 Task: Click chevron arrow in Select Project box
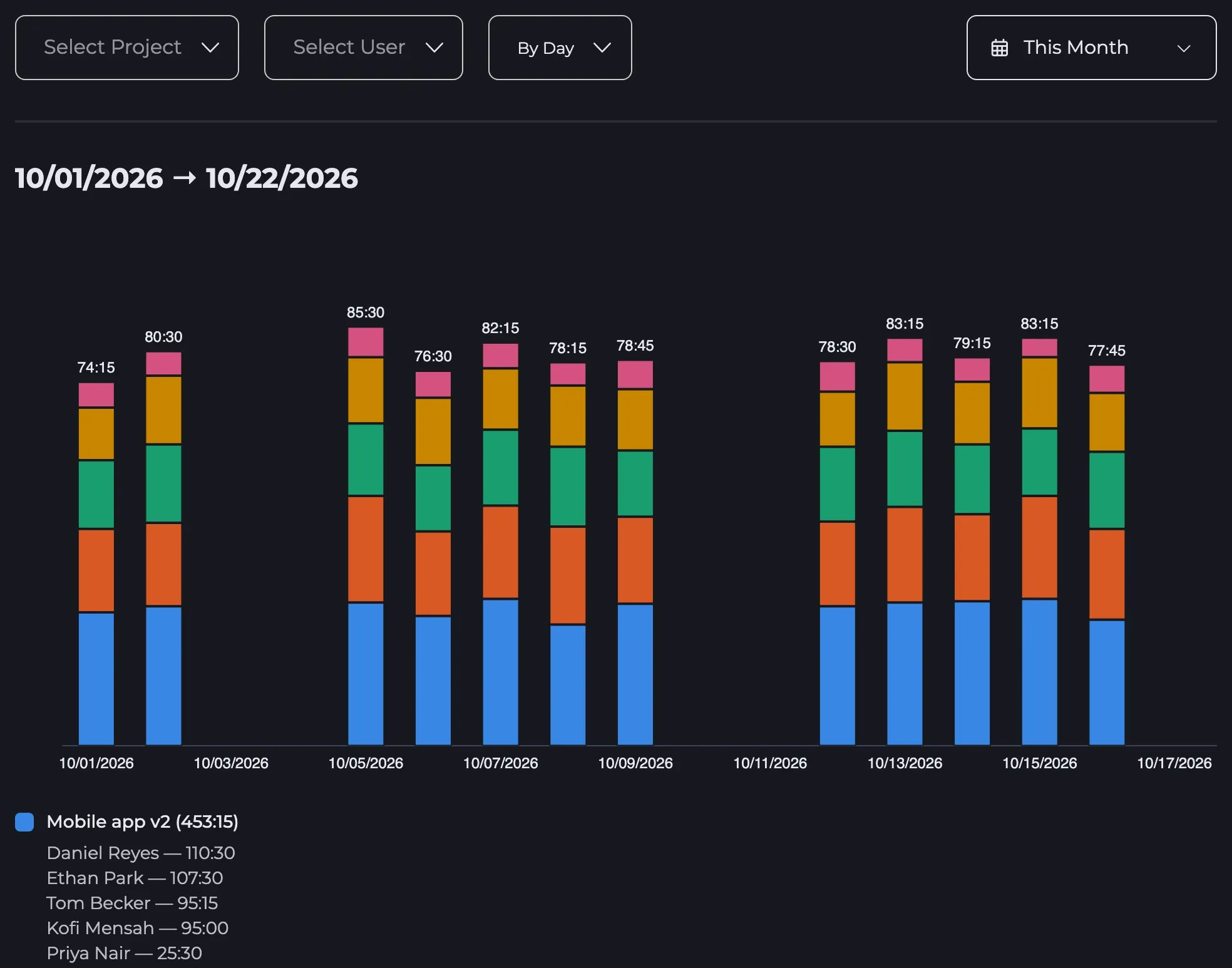point(210,48)
